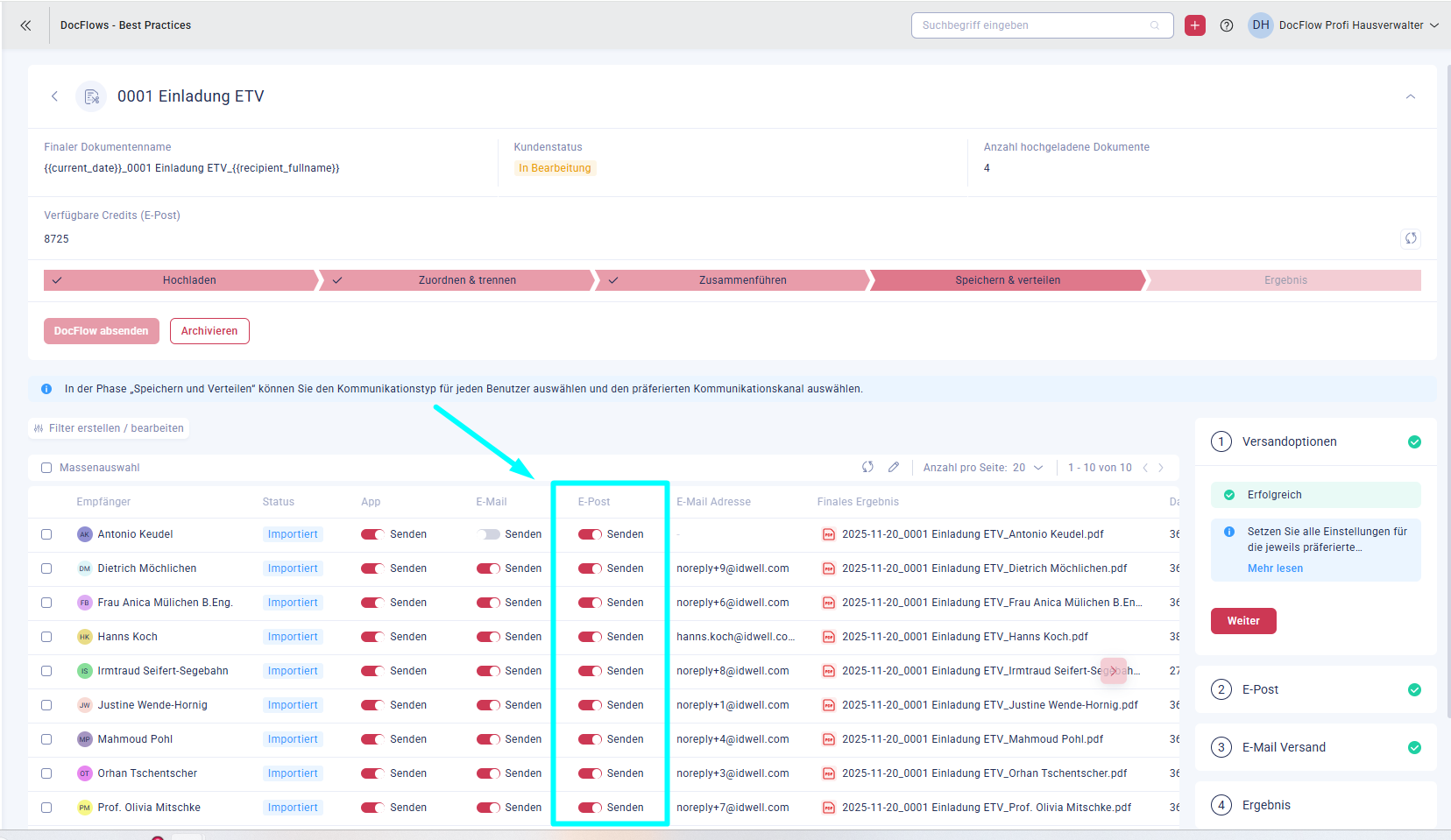Focus the Suchbegriff eingeben search field
Image resolution: width=1451 pixels, height=840 pixels.
1034,25
